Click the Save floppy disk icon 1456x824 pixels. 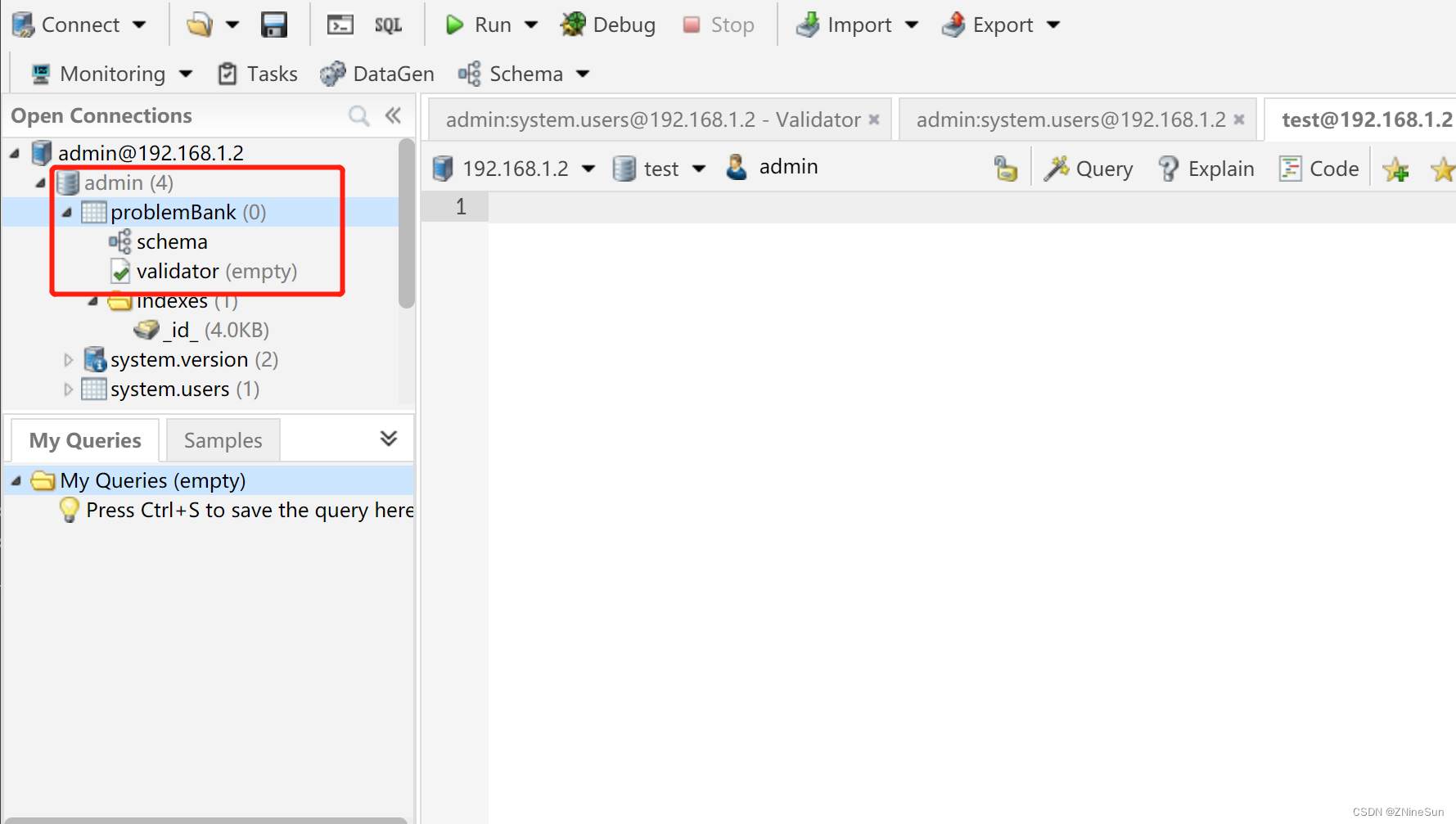pos(274,25)
